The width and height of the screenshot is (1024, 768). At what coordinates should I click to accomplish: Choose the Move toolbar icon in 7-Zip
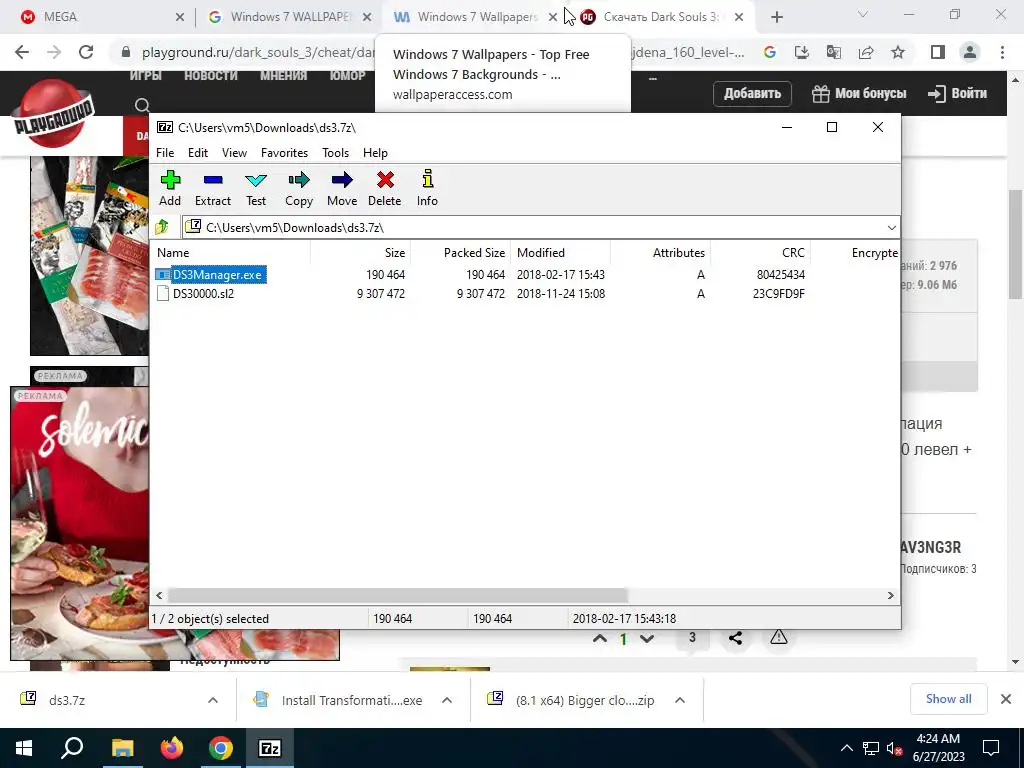pos(342,188)
